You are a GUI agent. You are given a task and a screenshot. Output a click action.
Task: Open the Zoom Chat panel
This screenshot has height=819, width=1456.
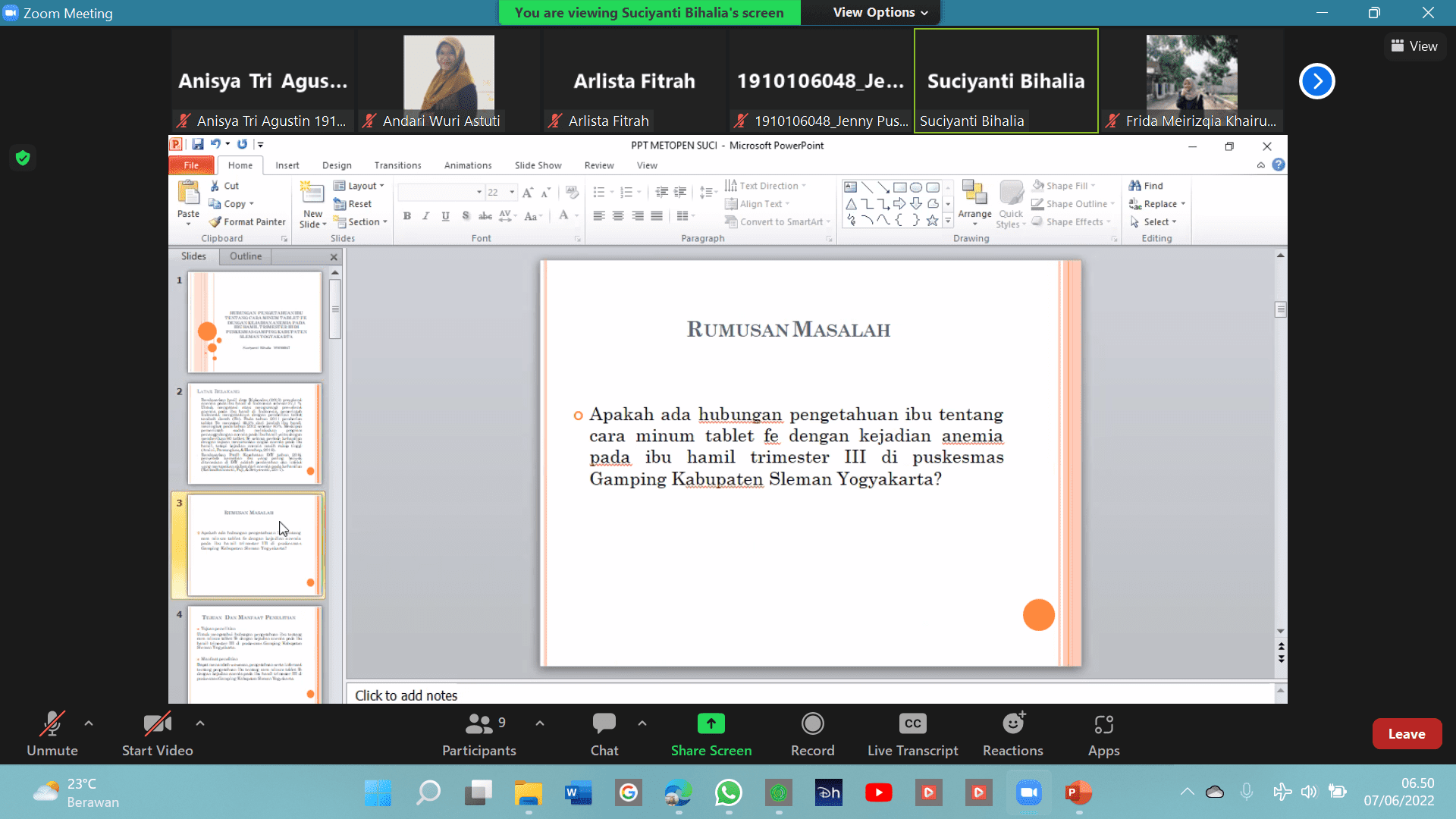click(604, 734)
